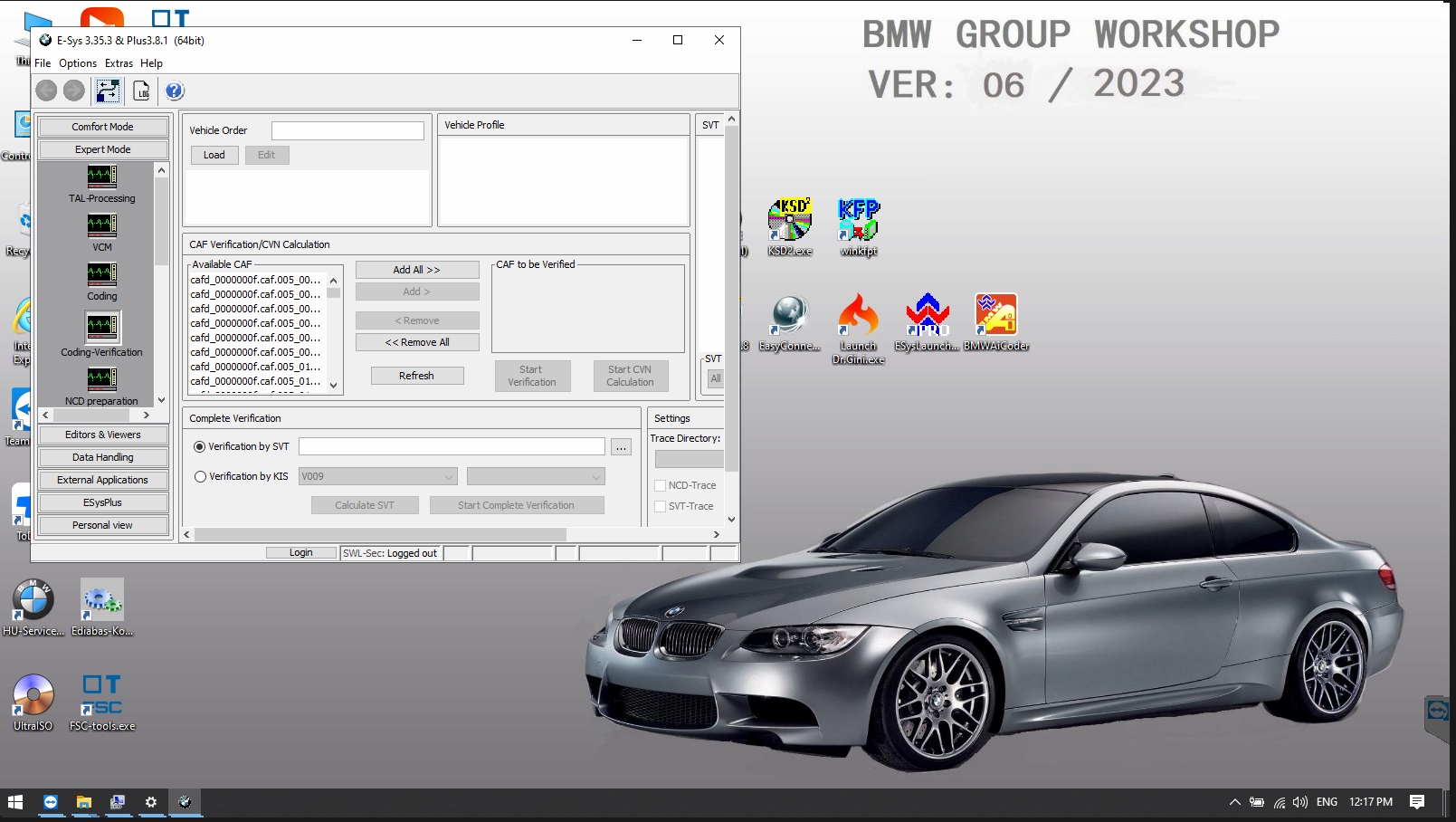Screen dimensions: 1456x822
Task: Expand the Editors & Viewers section
Action: click(x=103, y=435)
